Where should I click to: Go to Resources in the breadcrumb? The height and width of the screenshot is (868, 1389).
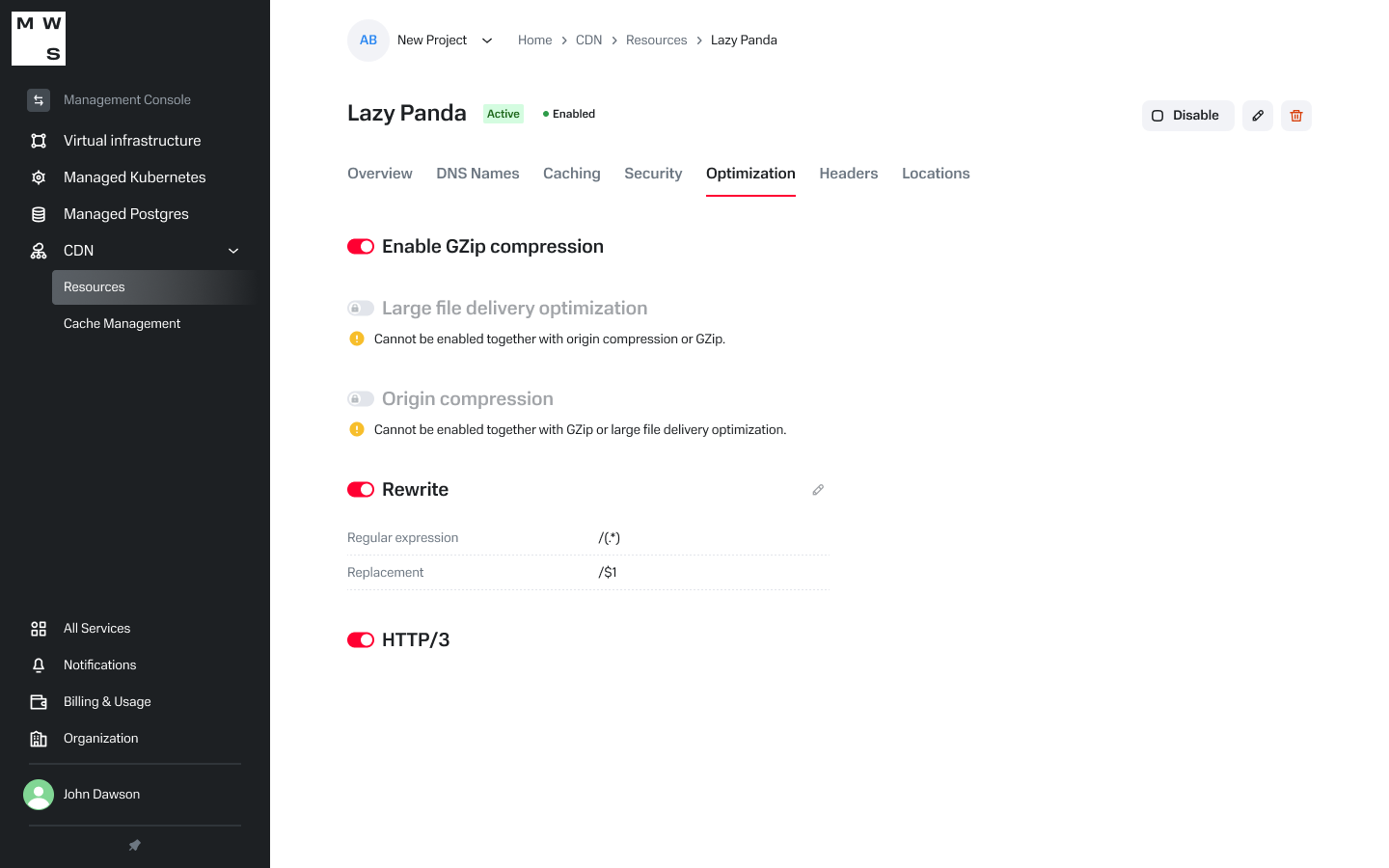[657, 41]
